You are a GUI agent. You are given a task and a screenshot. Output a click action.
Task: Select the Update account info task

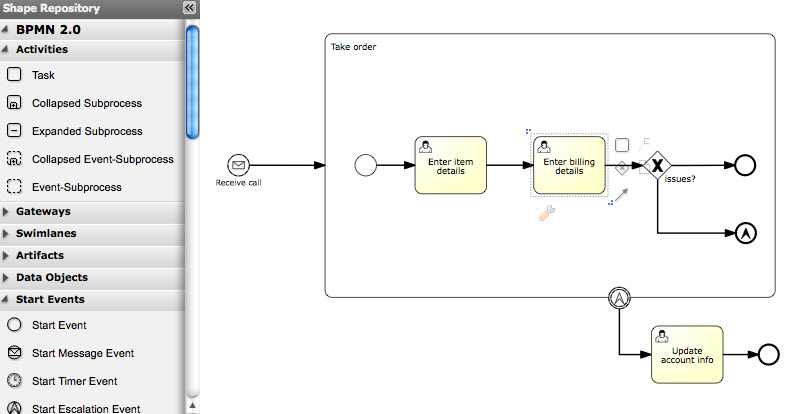(x=686, y=354)
